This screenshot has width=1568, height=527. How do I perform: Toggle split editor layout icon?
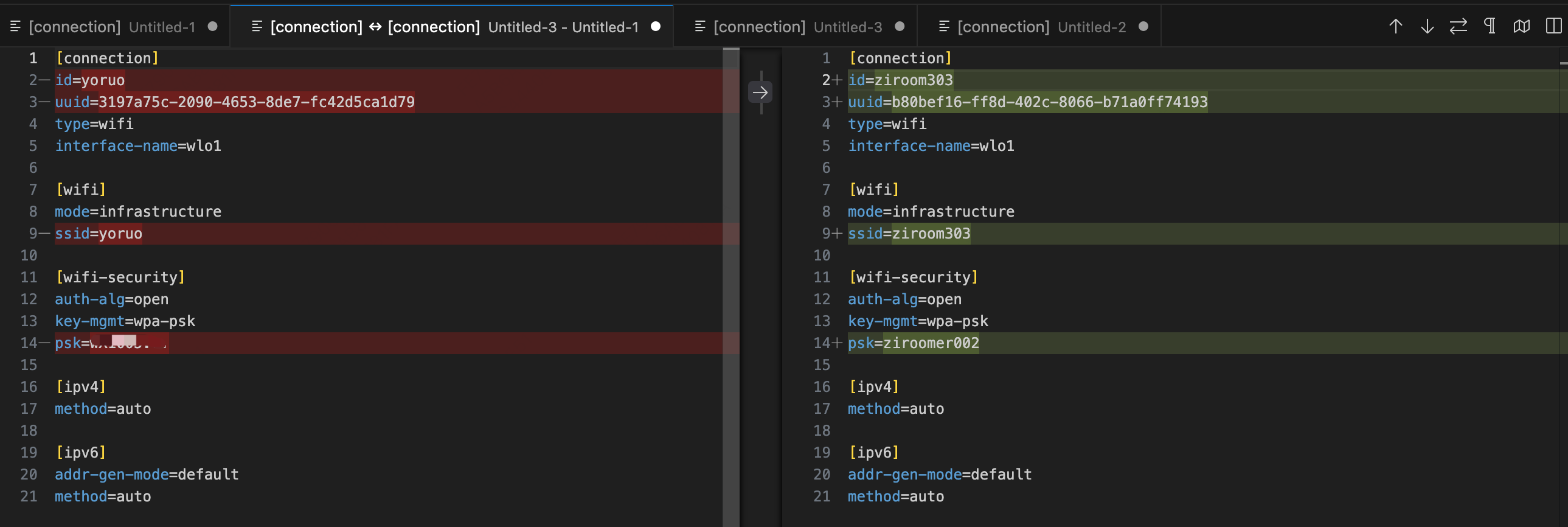pos(1553,26)
